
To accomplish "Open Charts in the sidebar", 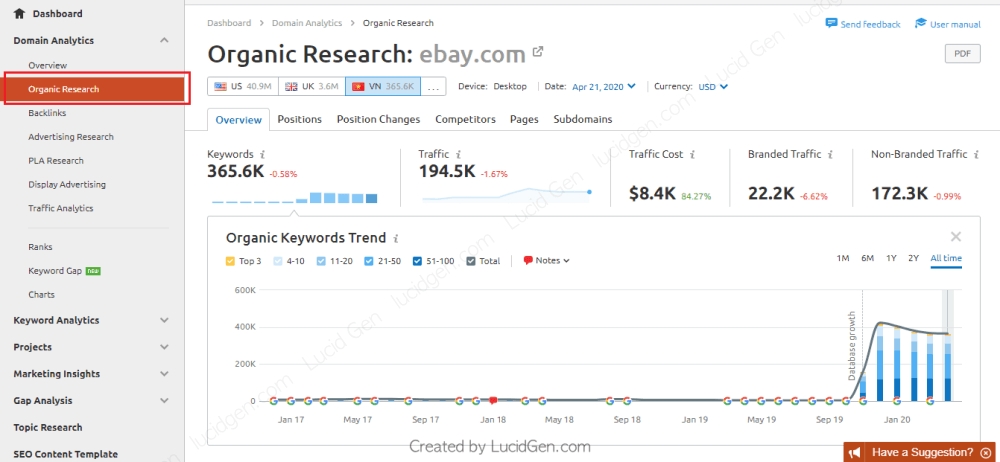I will click(41, 295).
